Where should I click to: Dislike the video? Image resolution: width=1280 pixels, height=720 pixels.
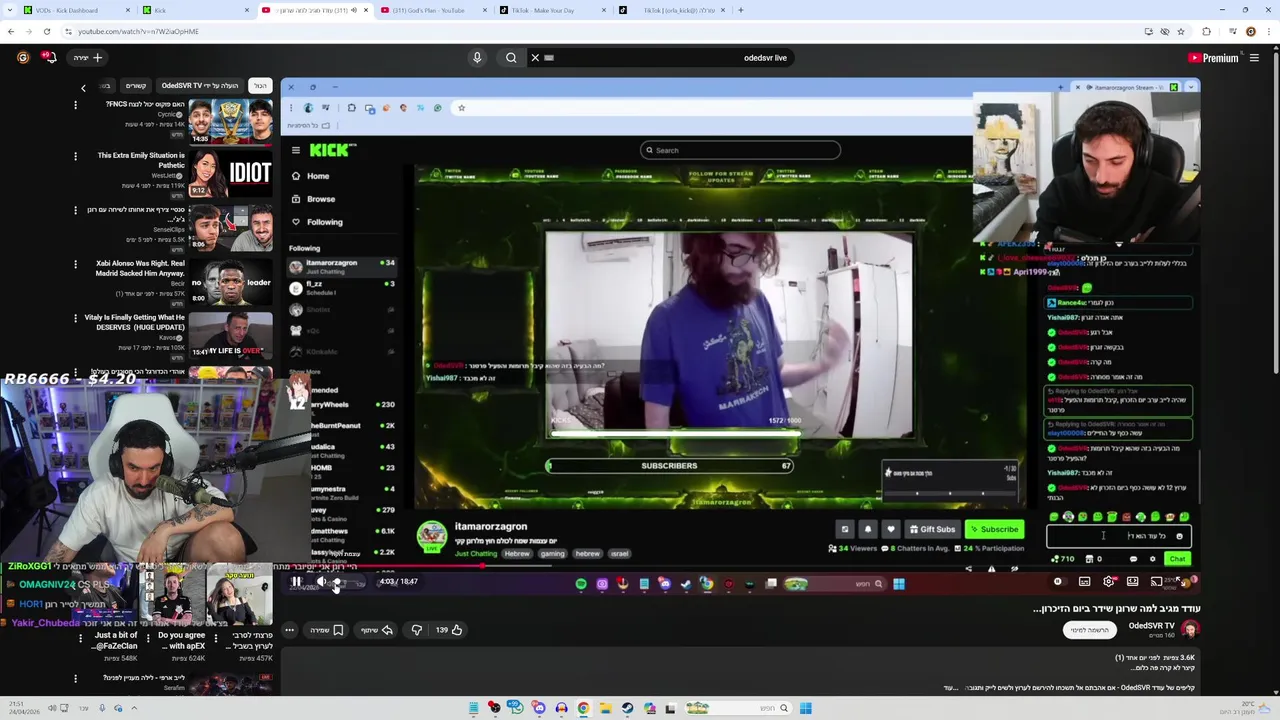(x=417, y=630)
